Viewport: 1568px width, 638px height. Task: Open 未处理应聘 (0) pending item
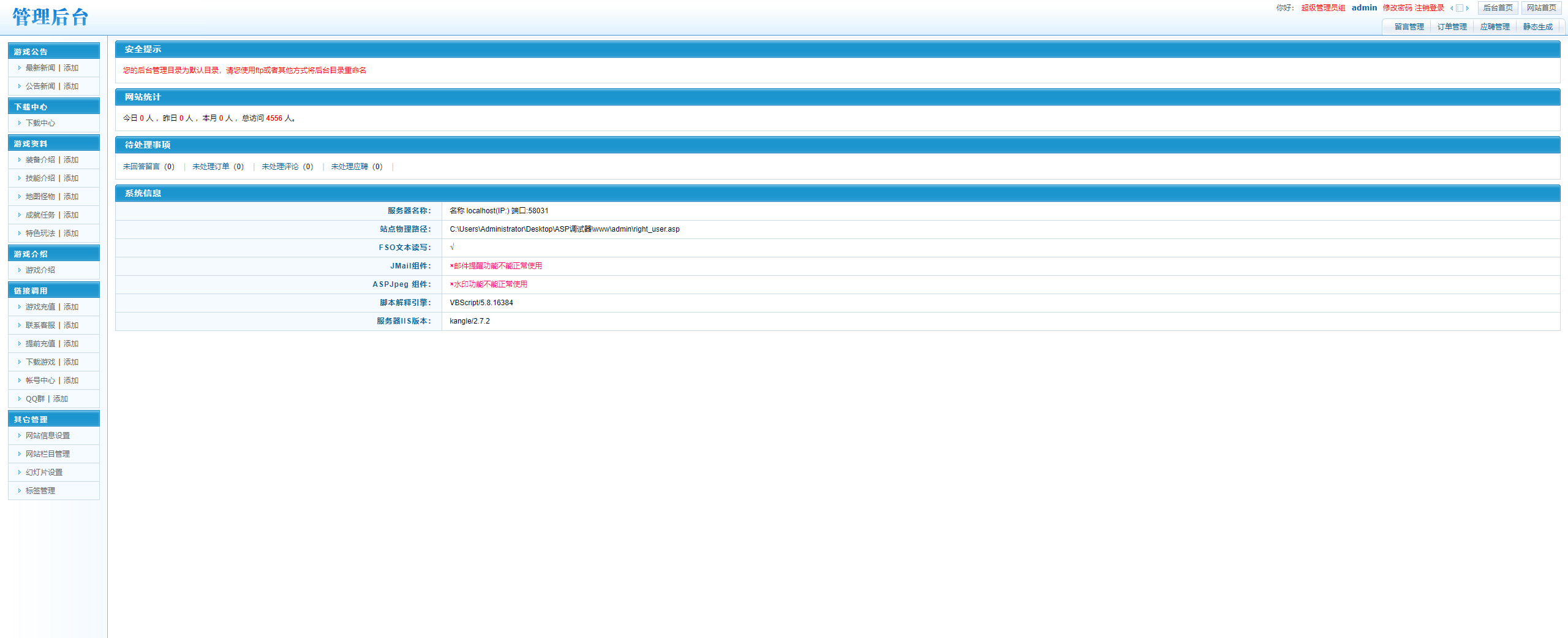coord(356,167)
